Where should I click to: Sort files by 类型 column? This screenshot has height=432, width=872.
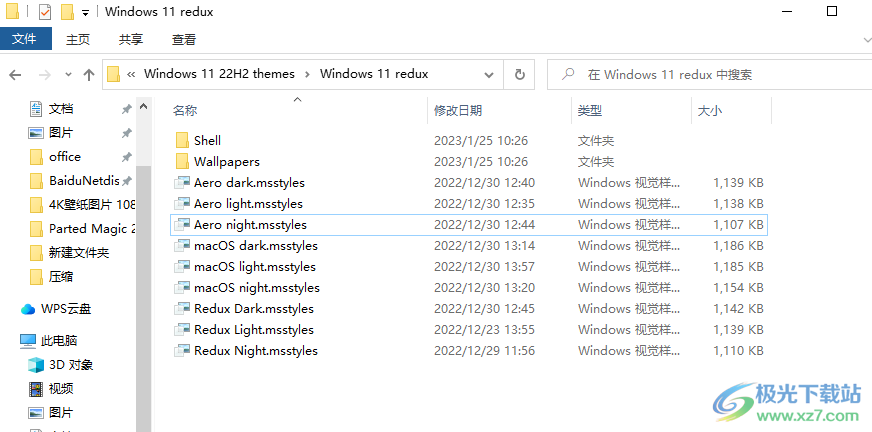589,111
